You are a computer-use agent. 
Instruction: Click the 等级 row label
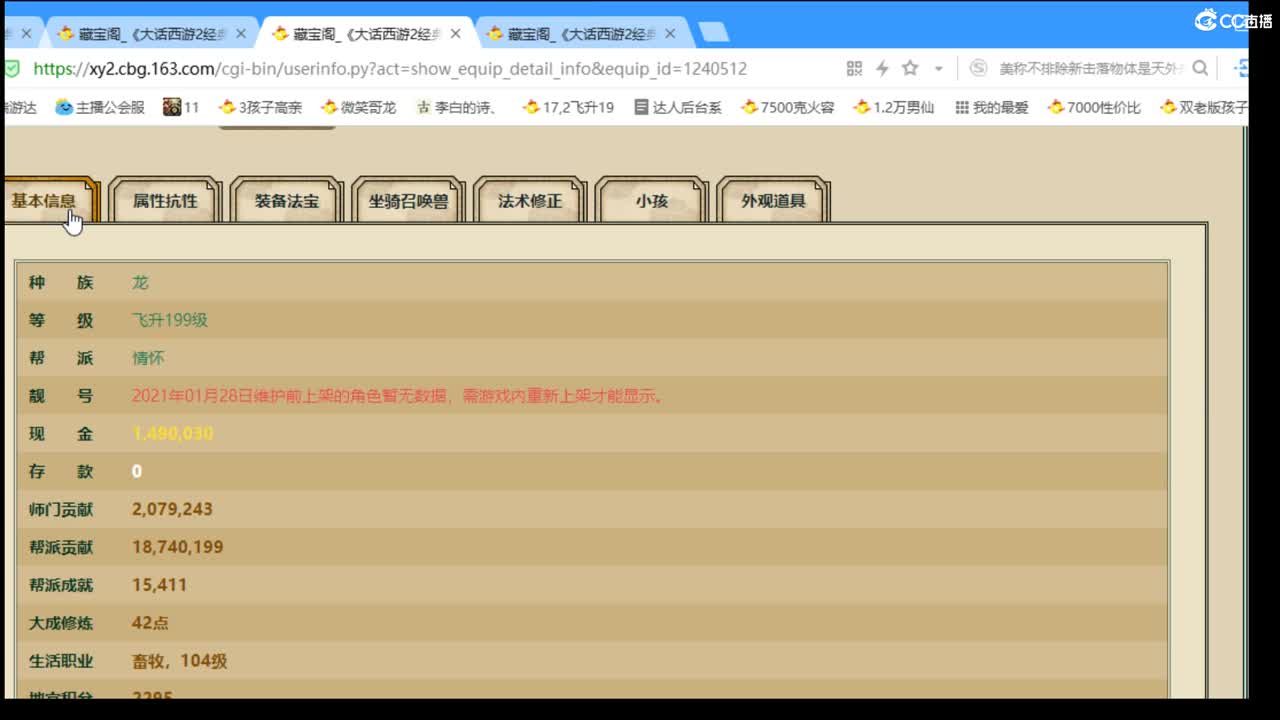coord(61,321)
